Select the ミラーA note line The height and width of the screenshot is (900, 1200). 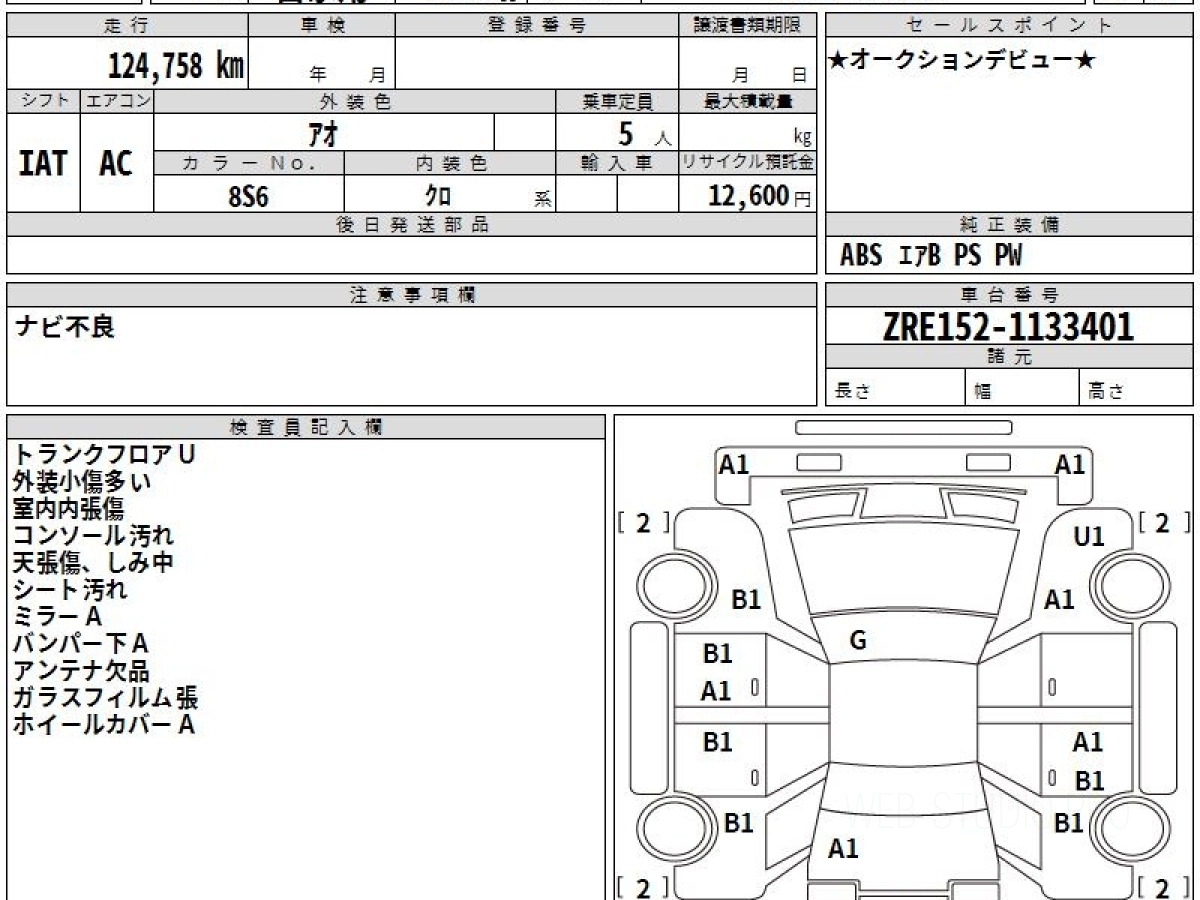(x=58, y=616)
